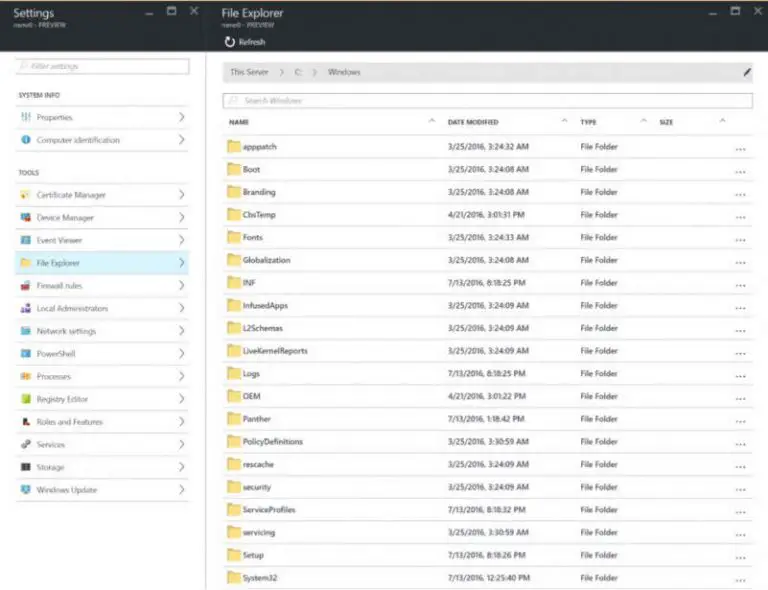Open Certificate Manager tool
This screenshot has height=590, width=768.
(71, 195)
